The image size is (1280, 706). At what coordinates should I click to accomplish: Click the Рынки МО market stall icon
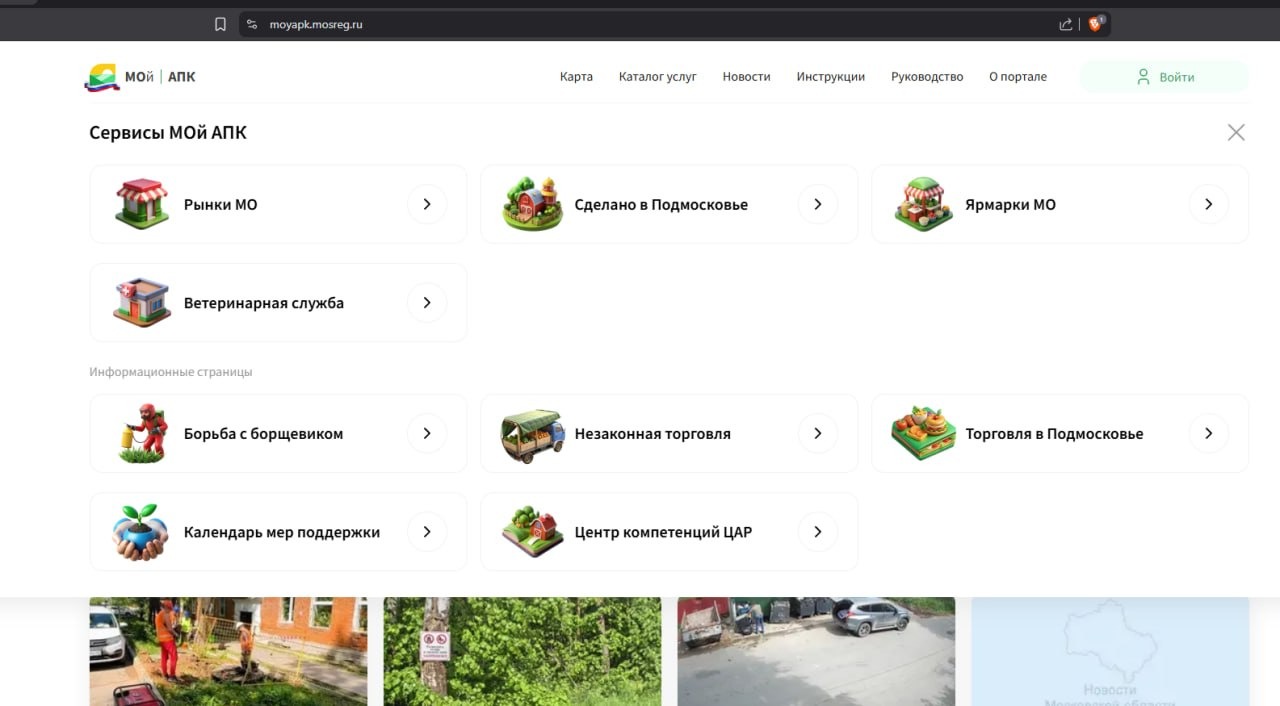coord(142,204)
